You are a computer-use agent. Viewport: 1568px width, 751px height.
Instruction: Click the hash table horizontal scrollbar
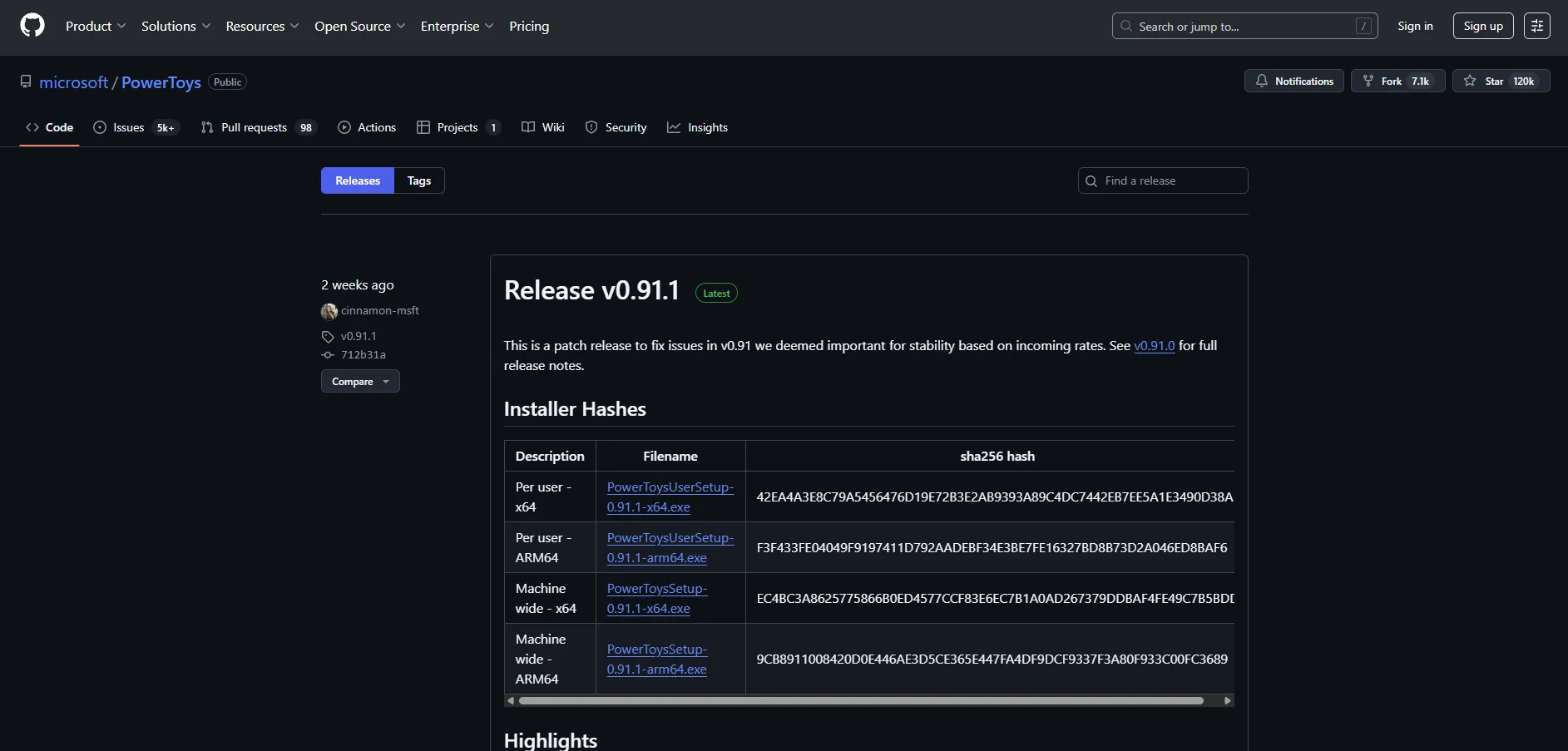tap(861, 701)
